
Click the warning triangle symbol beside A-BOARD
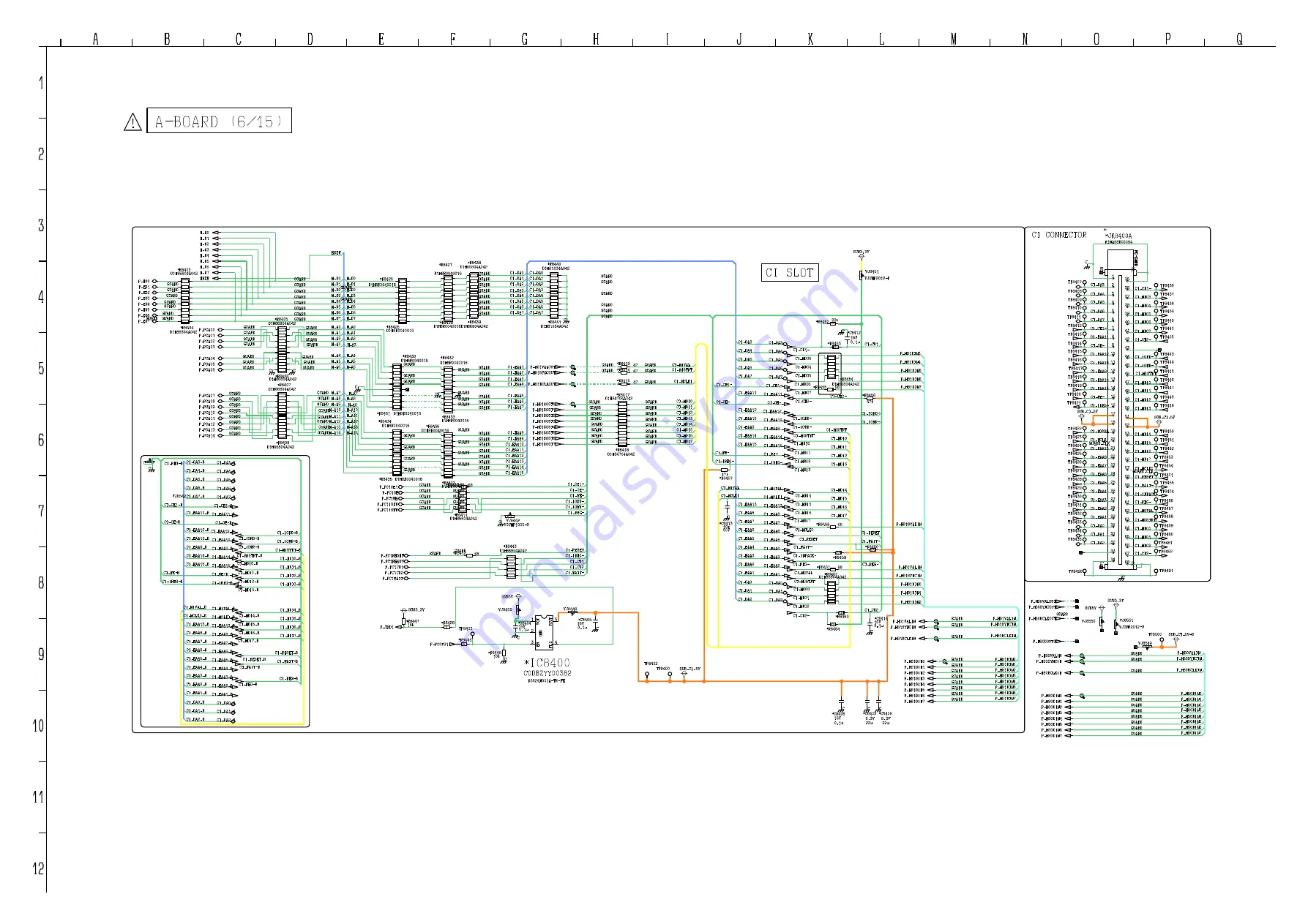(132, 122)
